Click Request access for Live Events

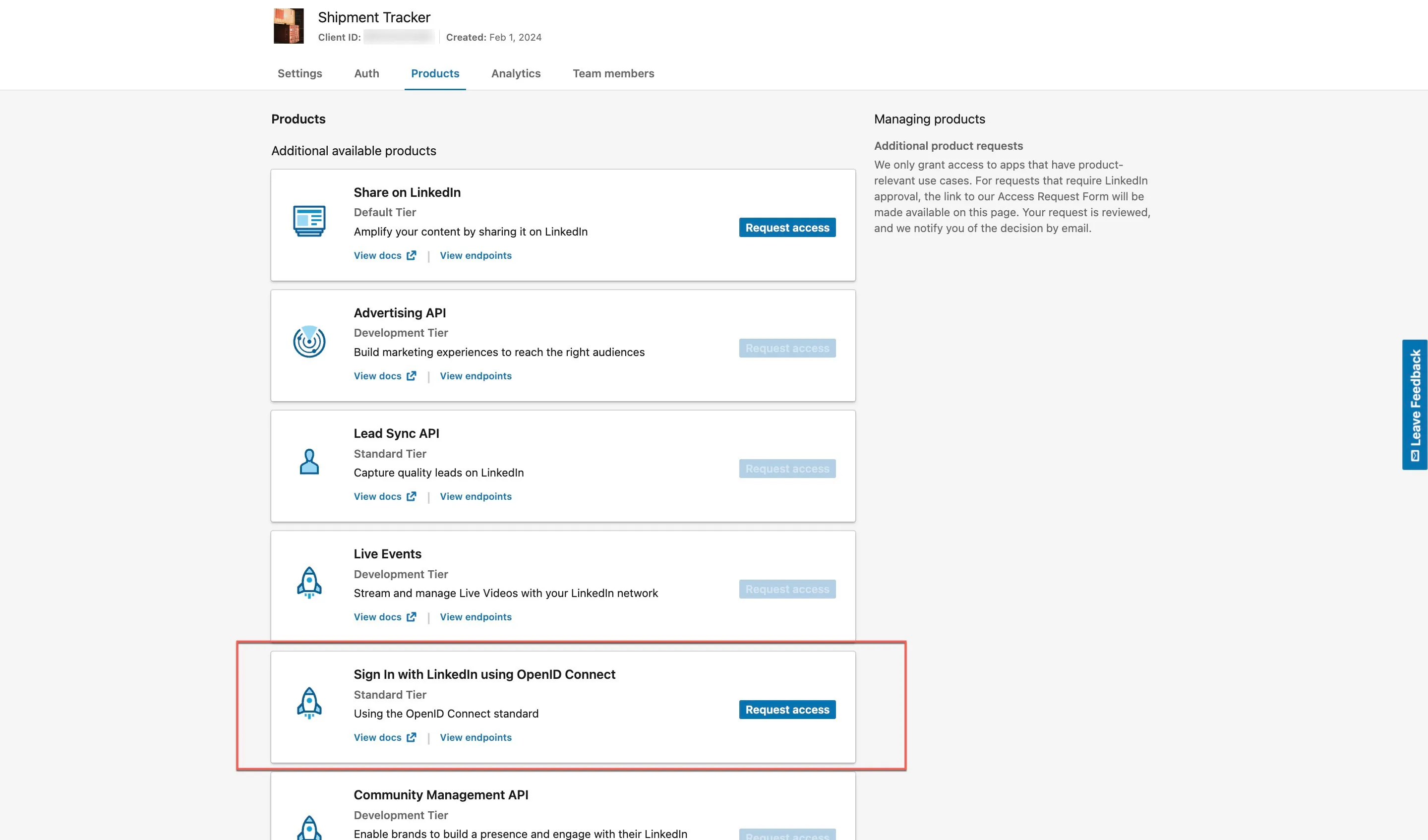pos(787,589)
